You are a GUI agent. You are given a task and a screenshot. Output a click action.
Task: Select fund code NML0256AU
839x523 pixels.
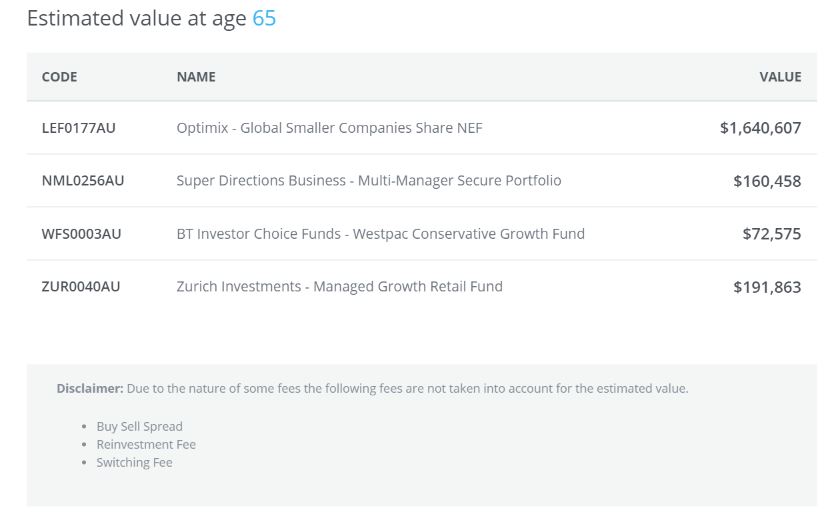click(x=83, y=181)
